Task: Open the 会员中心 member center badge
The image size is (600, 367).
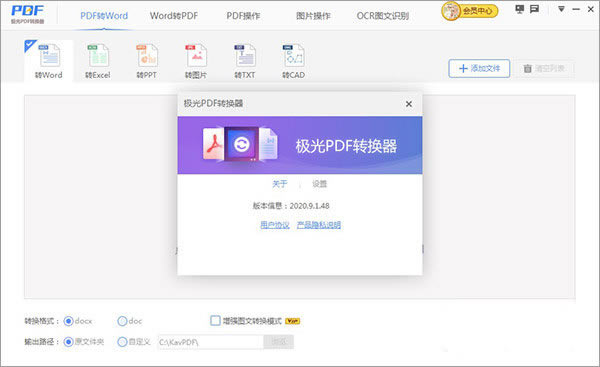Action: 470,11
